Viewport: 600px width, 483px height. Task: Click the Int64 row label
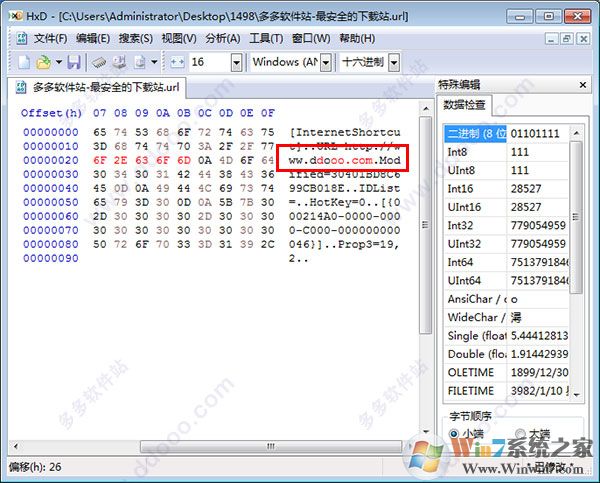point(460,262)
